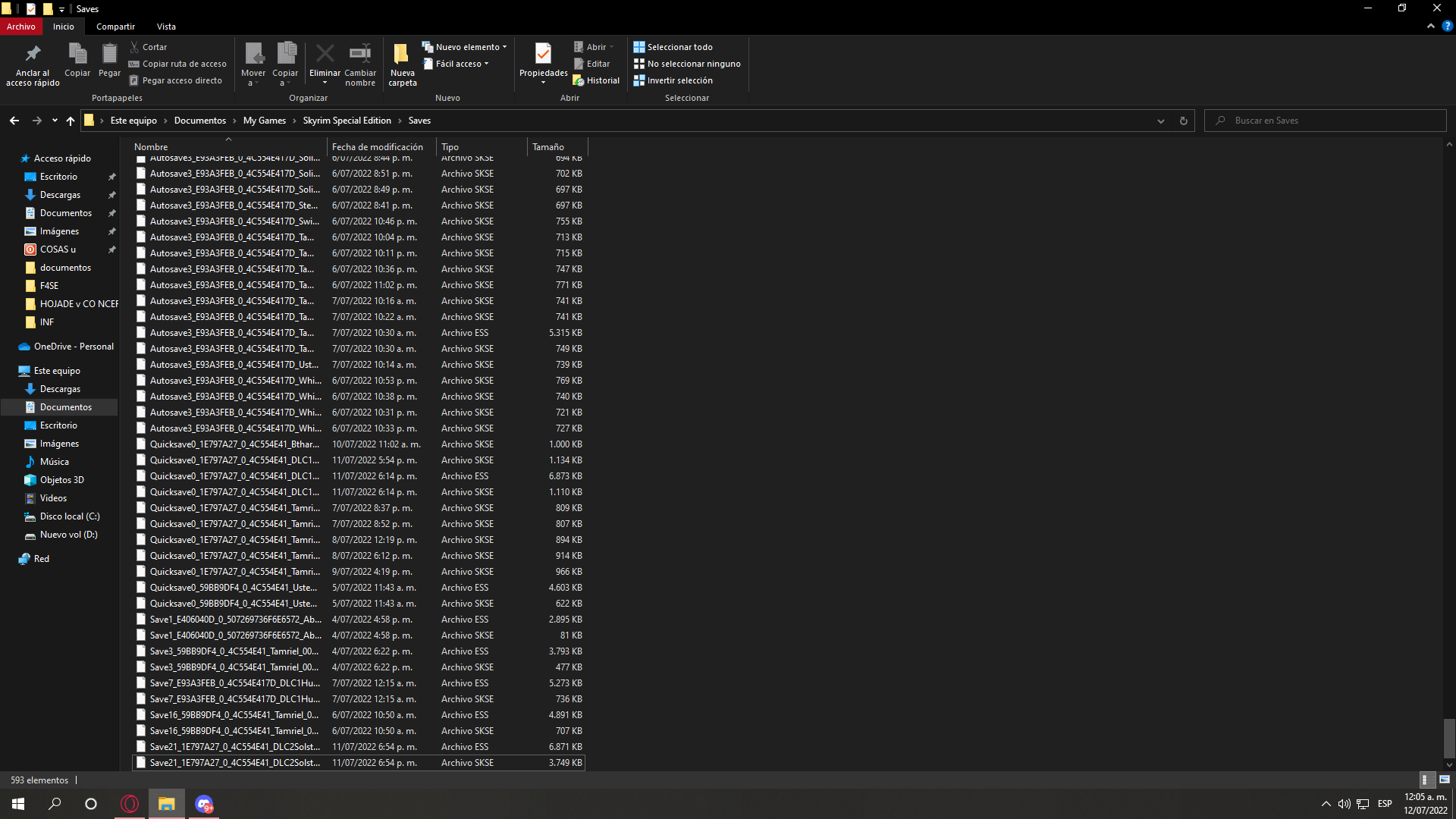Screen dimensions: 1456x819
Task: Switch to the Inicio ribbon tab
Action: click(x=64, y=27)
